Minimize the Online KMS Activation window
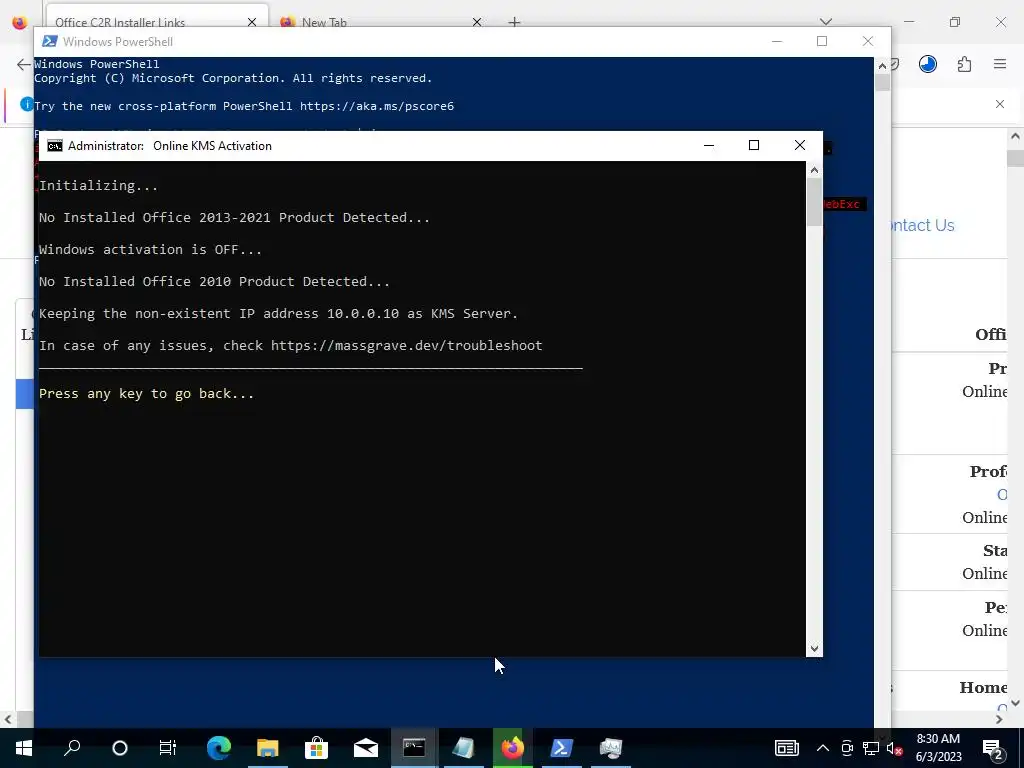The width and height of the screenshot is (1024, 768). 709,145
